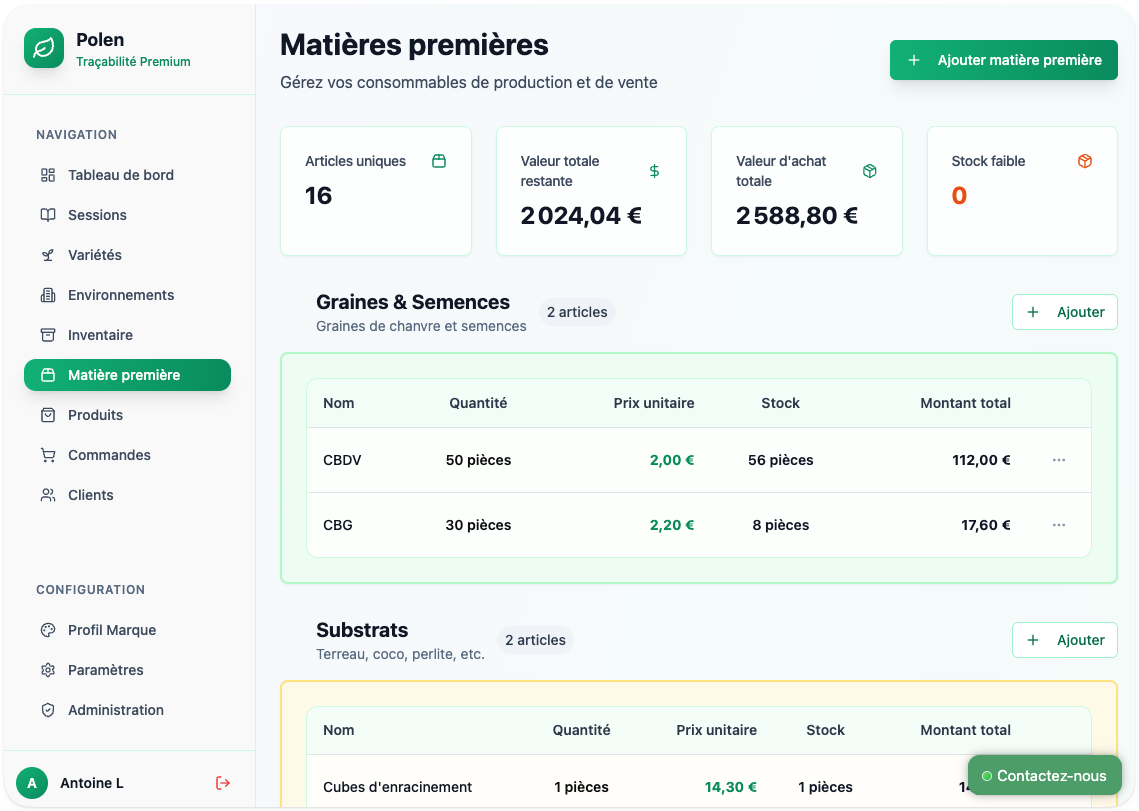Image resolution: width=1139 pixels, height=811 pixels.
Task: Click Prix unitaire header in Graines table
Action: (654, 403)
